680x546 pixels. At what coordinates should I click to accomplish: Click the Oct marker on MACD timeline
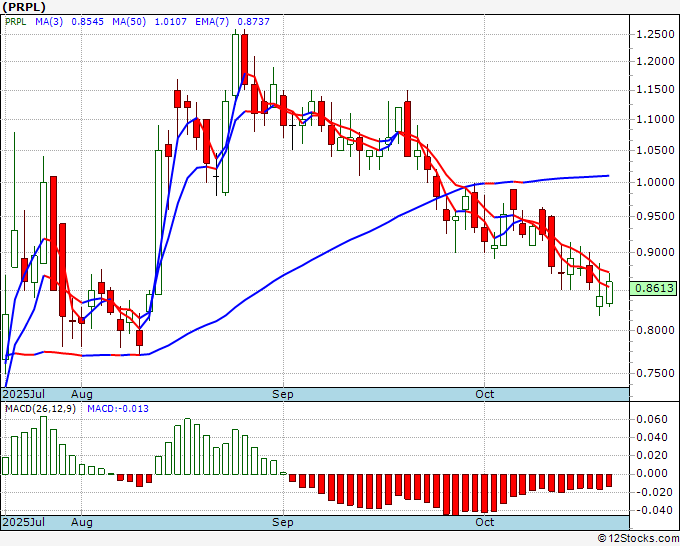[484, 522]
